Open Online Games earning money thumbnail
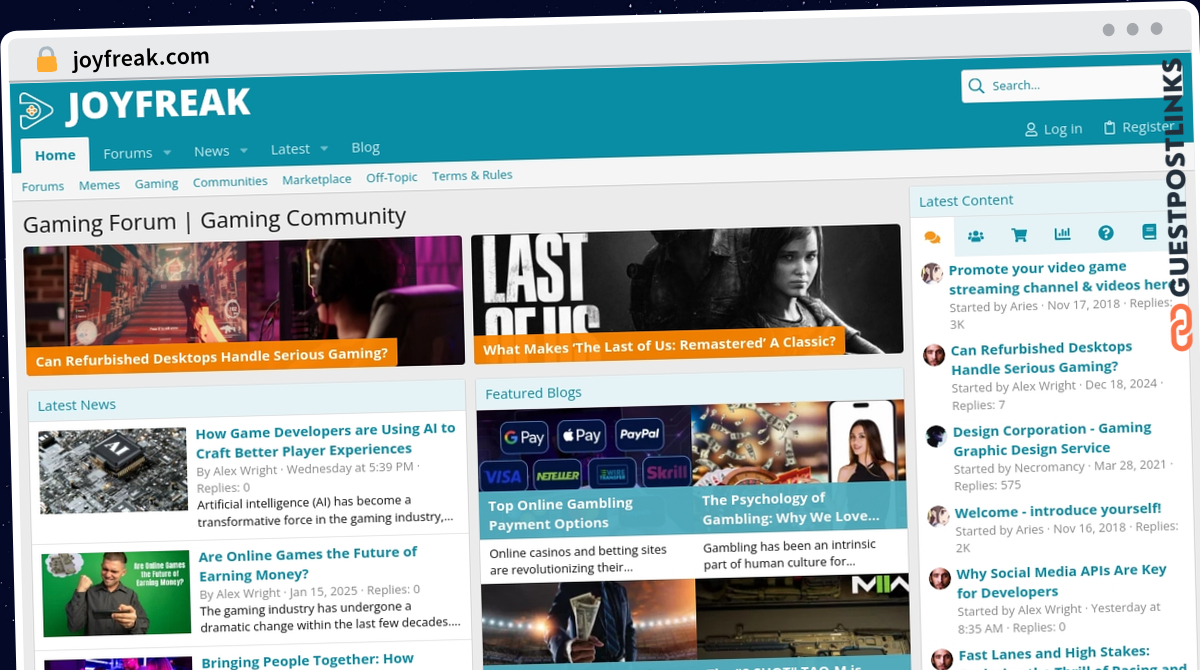This screenshot has width=1200, height=670. (116, 593)
